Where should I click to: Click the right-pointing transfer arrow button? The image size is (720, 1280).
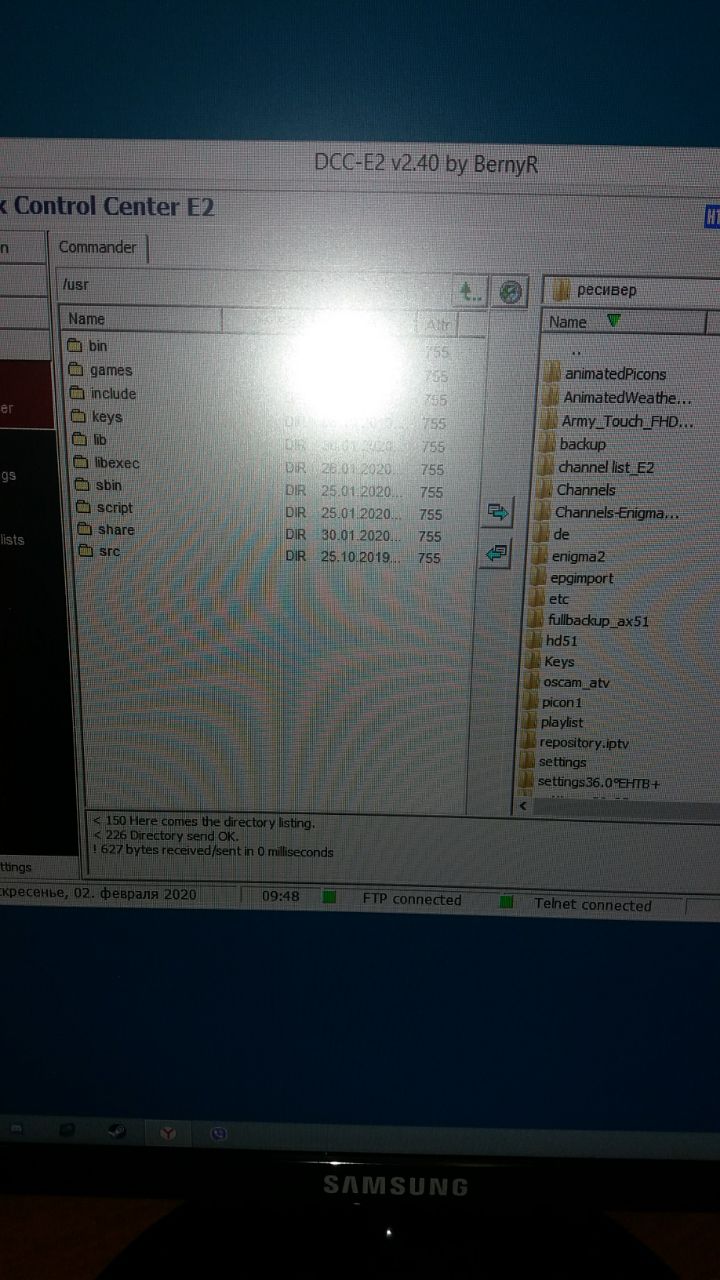point(497,513)
